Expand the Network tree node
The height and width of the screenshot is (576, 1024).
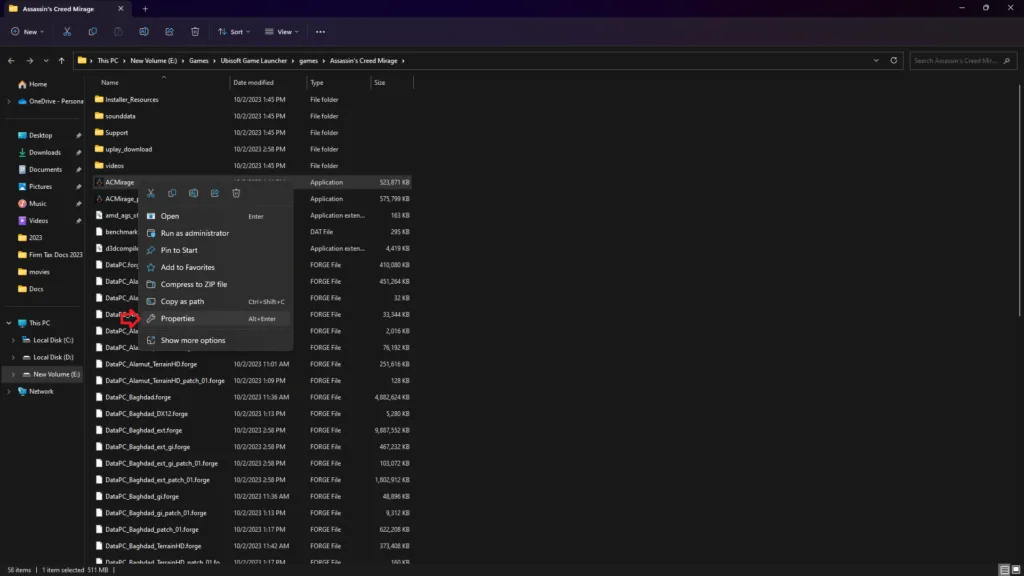(8, 391)
